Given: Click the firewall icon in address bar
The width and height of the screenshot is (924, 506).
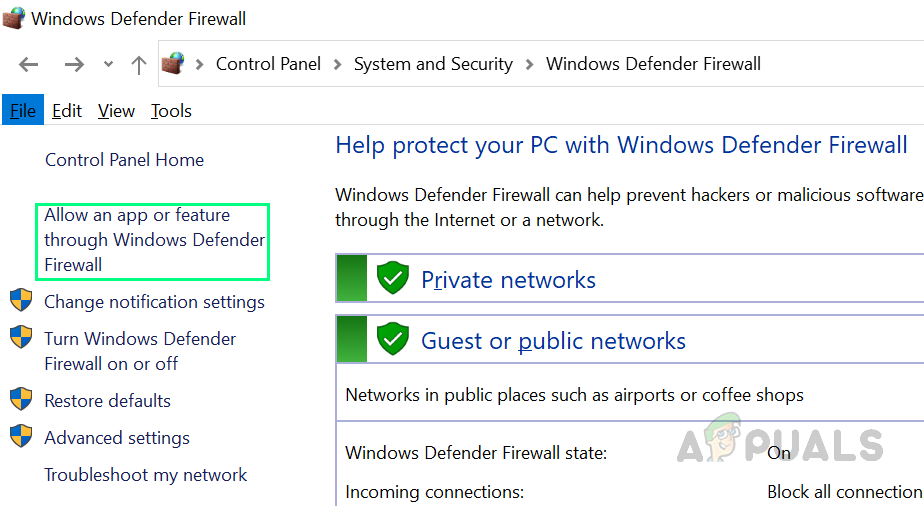Looking at the screenshot, I should (x=173, y=64).
